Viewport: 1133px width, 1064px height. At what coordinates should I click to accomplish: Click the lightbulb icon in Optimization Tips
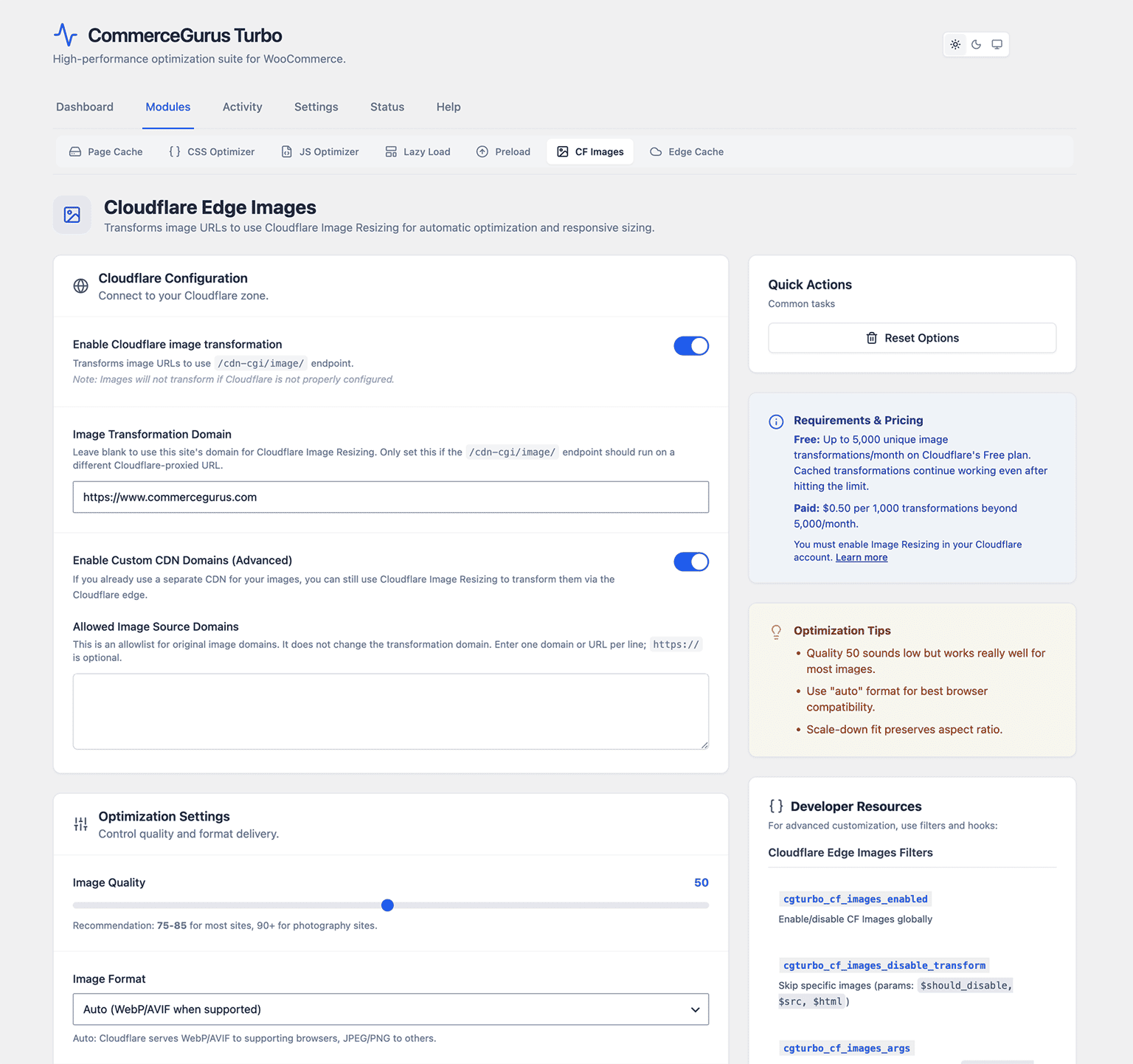(776, 632)
